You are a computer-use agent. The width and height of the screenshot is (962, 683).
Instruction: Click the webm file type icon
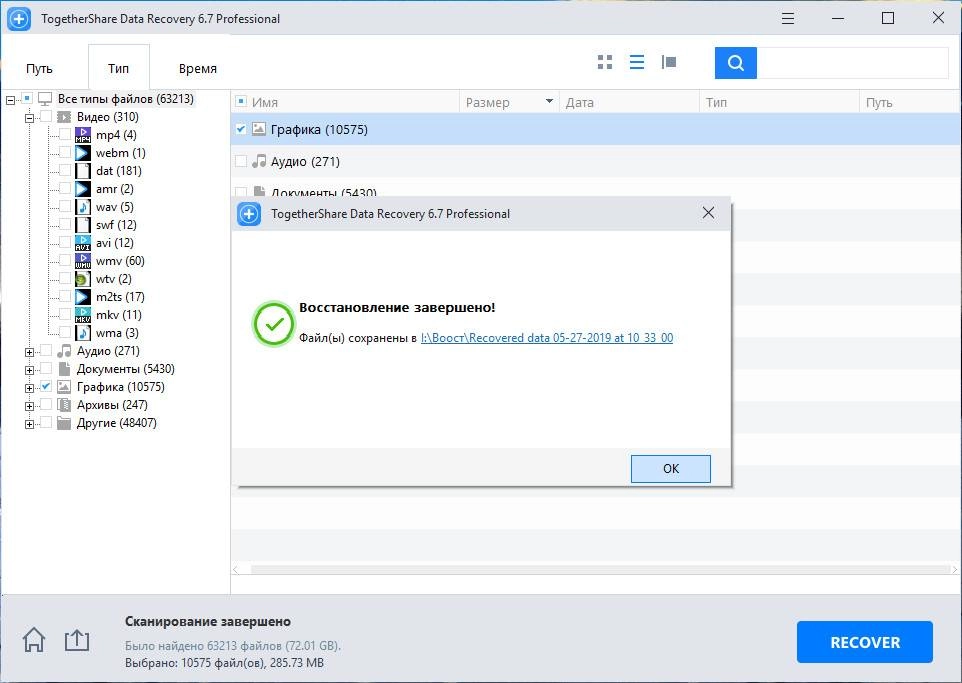point(83,153)
